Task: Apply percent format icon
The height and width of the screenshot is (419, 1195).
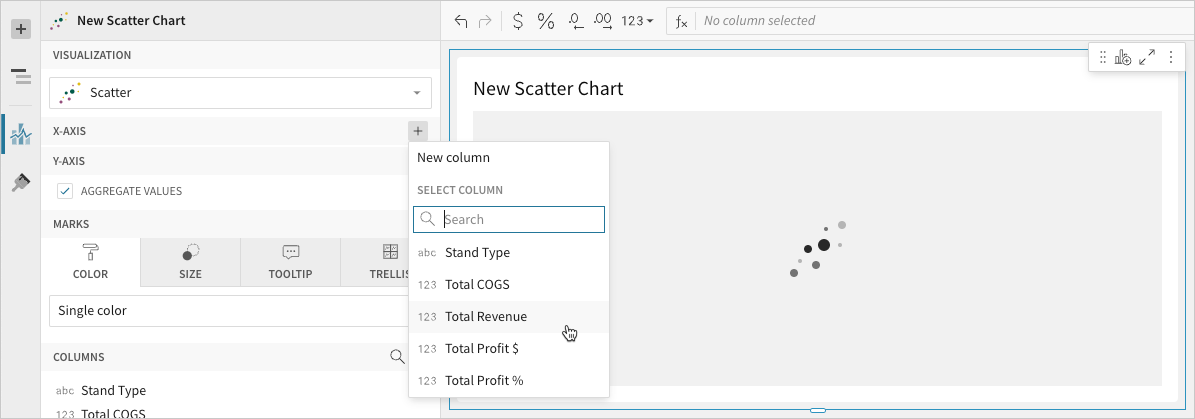Action: click(x=546, y=21)
